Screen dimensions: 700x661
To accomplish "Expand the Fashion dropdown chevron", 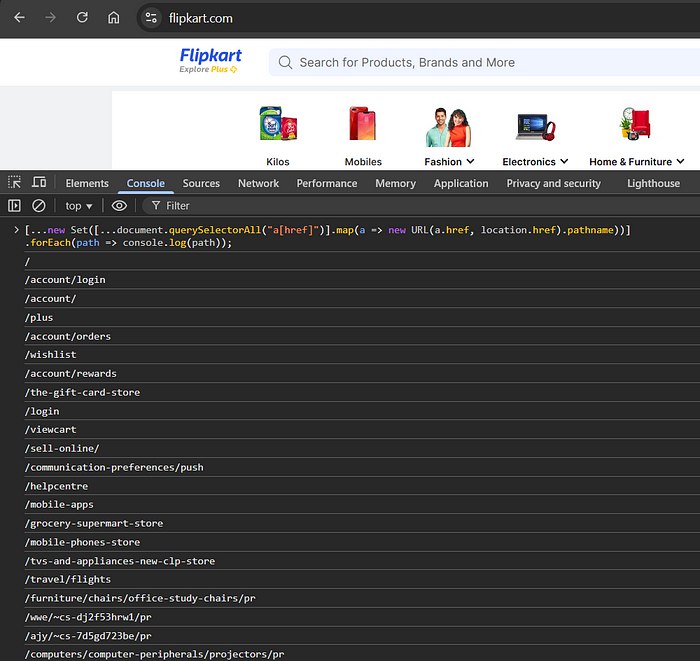I will [471, 162].
